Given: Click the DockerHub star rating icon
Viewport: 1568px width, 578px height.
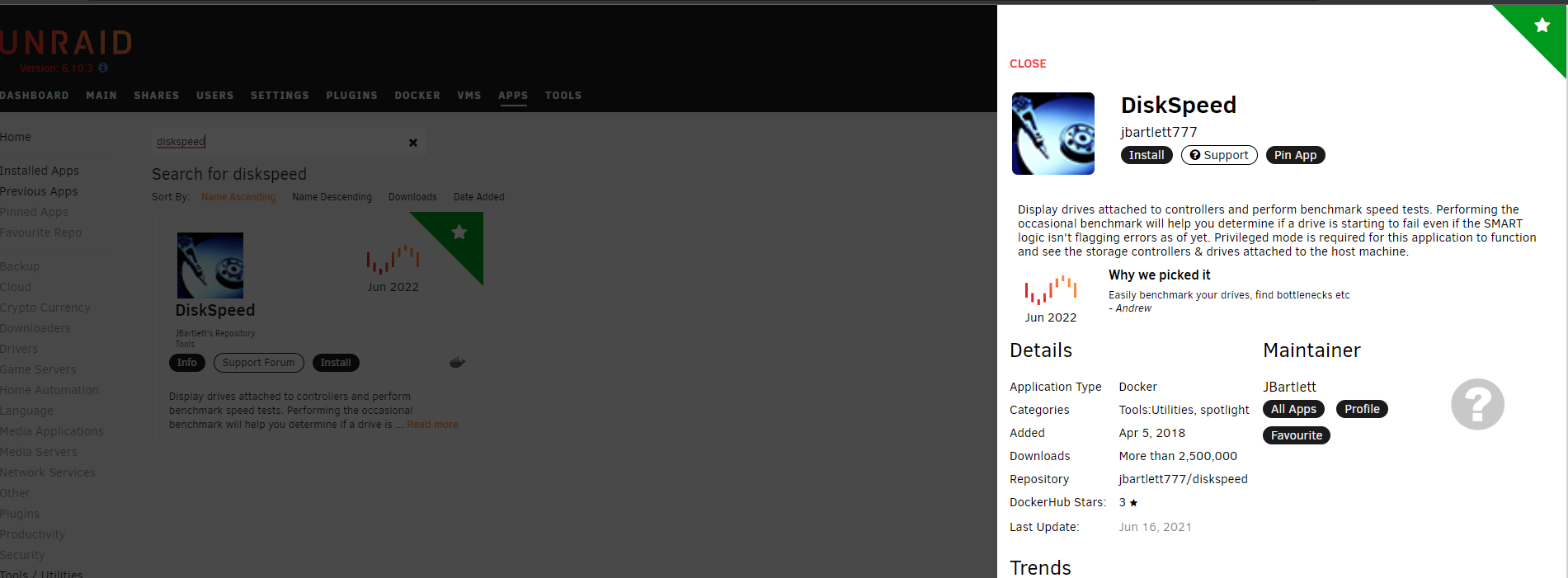Looking at the screenshot, I should pos(1134,502).
